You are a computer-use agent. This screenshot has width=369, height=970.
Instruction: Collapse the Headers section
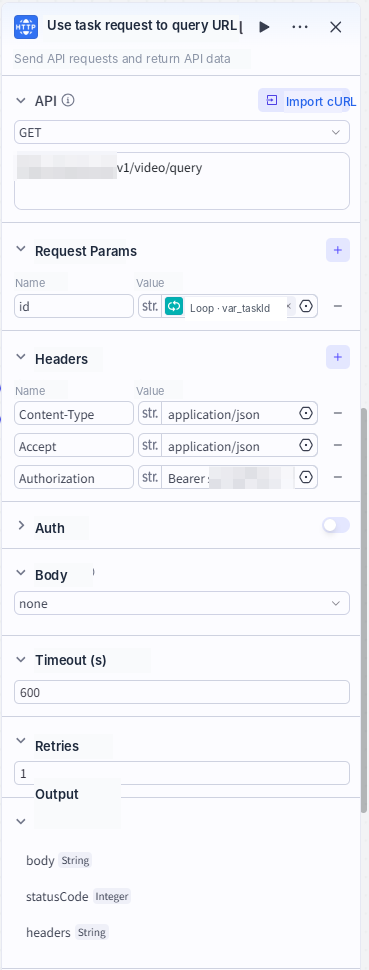(21, 358)
